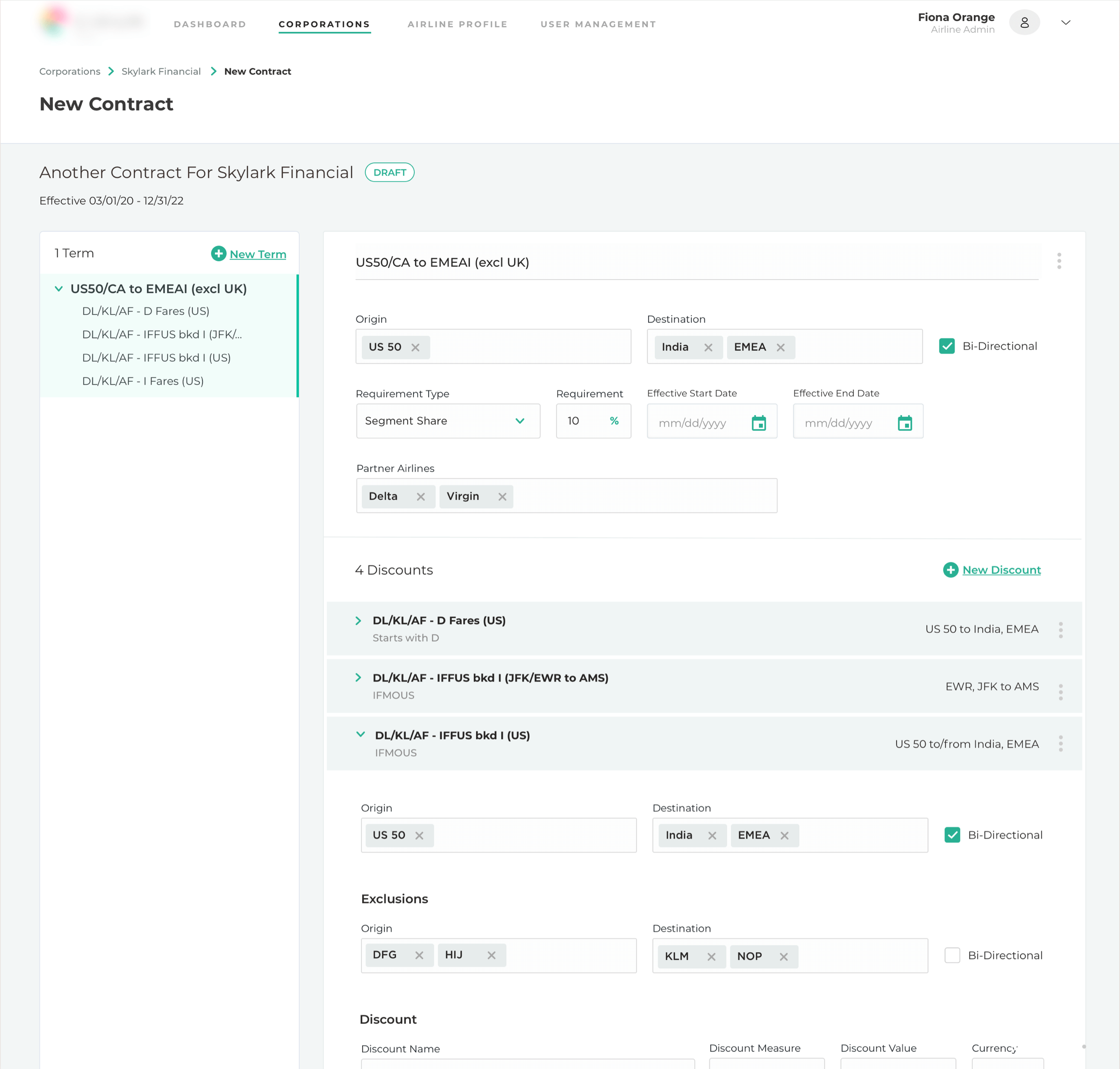Enable Bi-Directional for the exclusions
Image resolution: width=1120 pixels, height=1069 pixels.
(x=952, y=956)
